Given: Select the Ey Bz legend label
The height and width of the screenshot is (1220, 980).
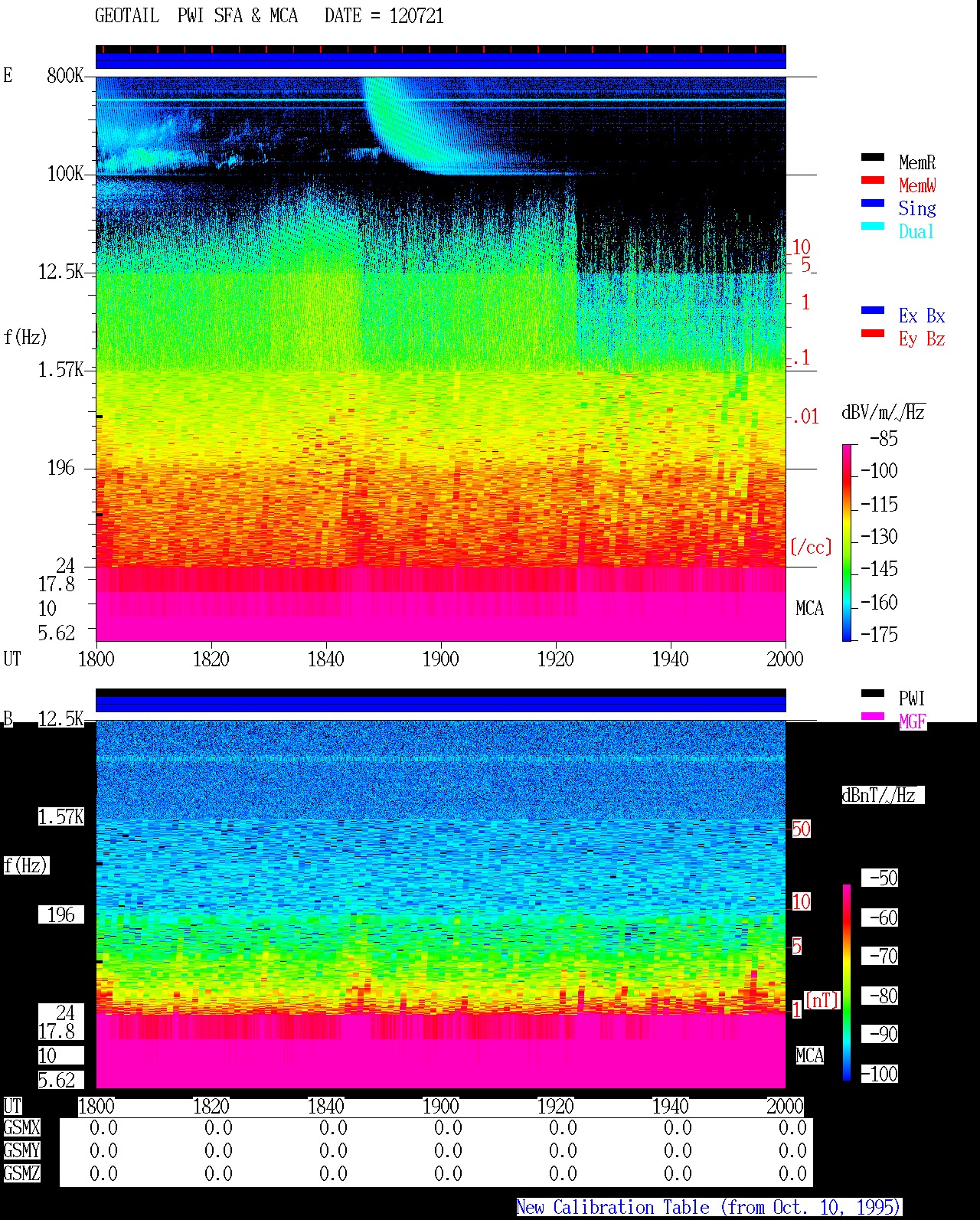Looking at the screenshot, I should 922,339.
